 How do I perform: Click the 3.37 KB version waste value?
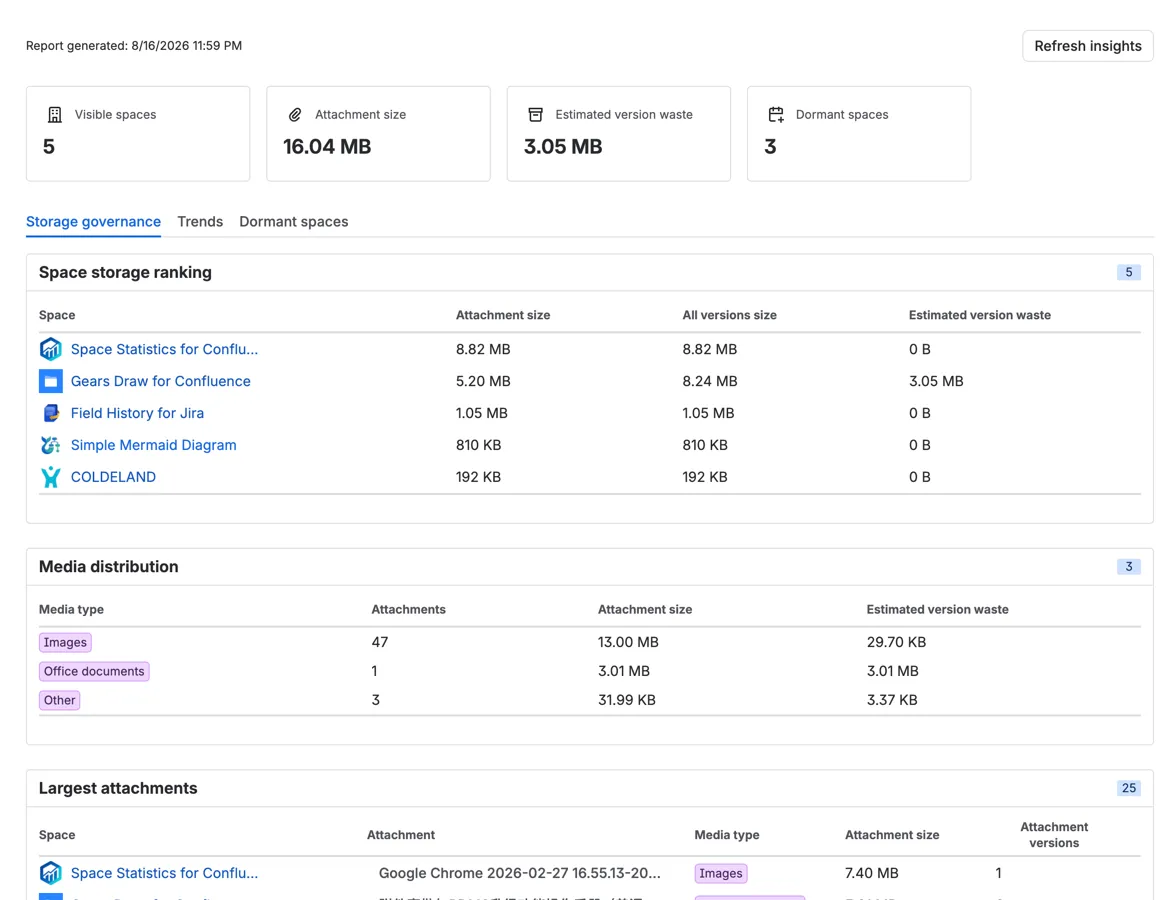(x=892, y=700)
